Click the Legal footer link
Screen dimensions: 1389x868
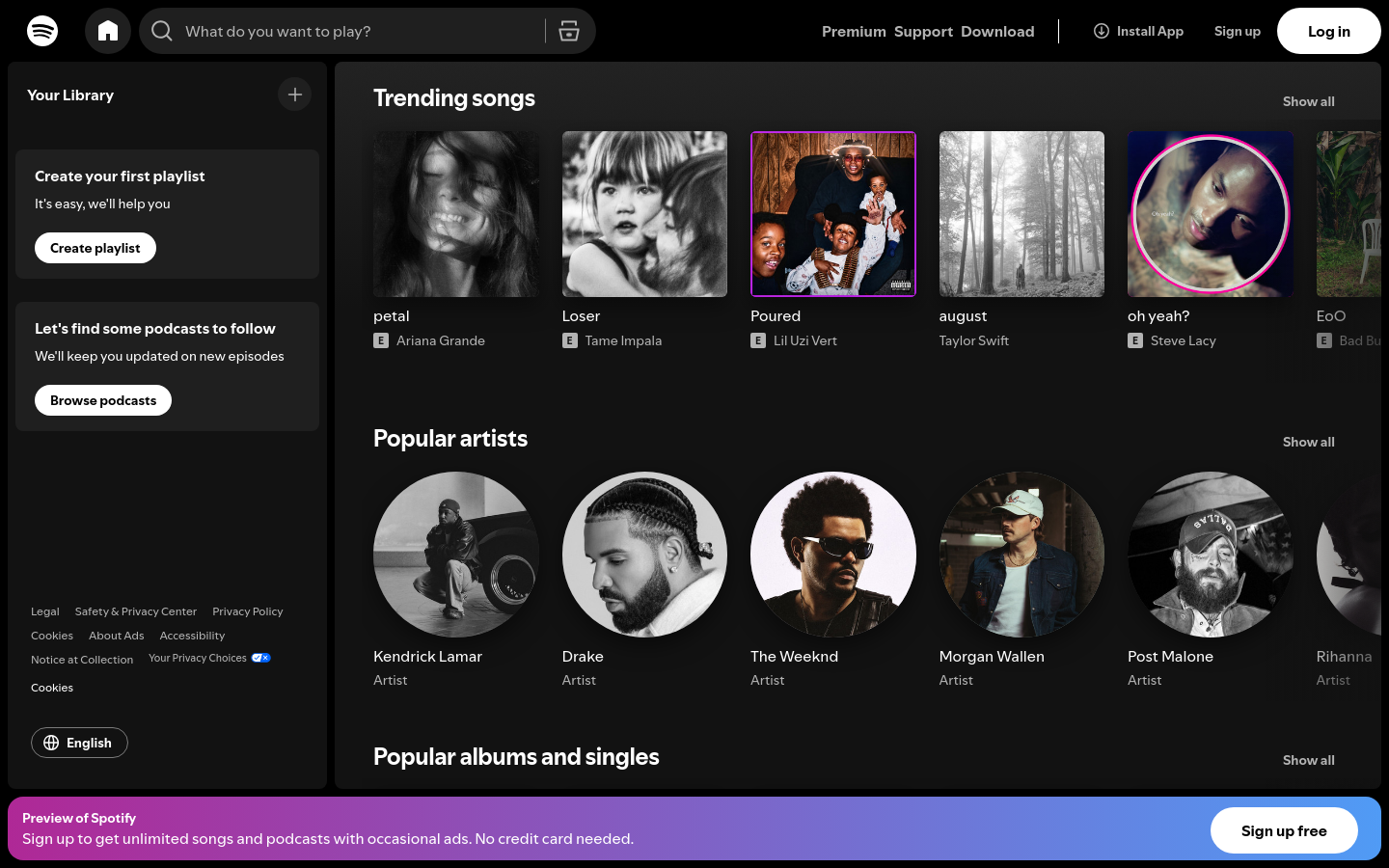pyautogui.click(x=45, y=611)
